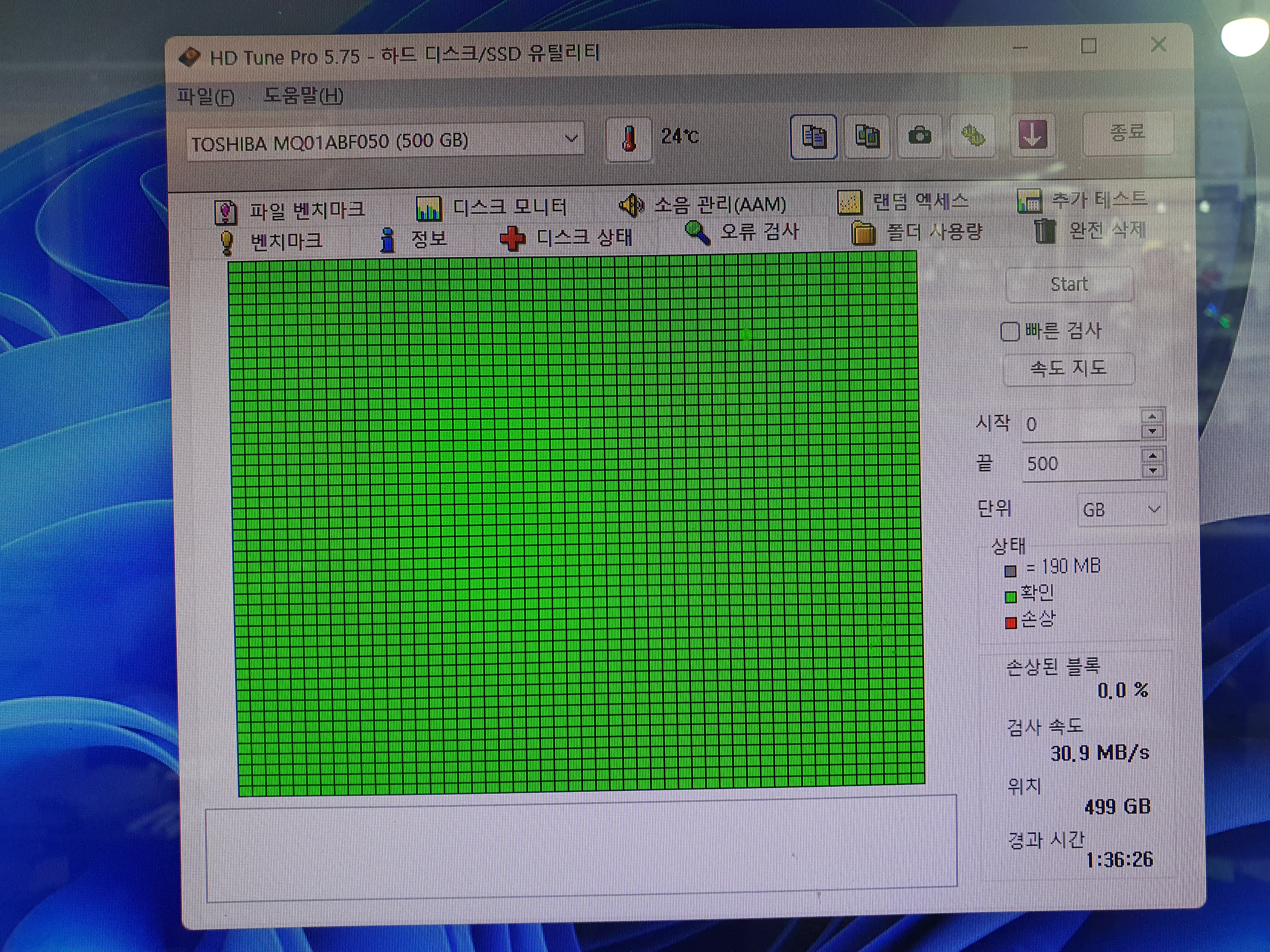Screen dimensions: 1270x952
Task: Switch to the 디스크 모니터 tab
Action: point(491,208)
